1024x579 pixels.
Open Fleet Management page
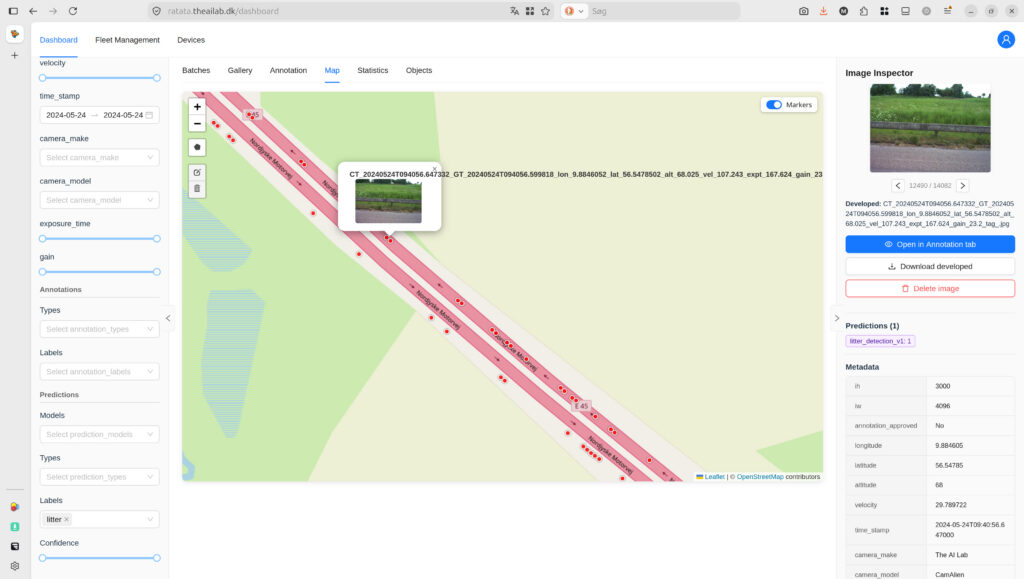click(127, 40)
